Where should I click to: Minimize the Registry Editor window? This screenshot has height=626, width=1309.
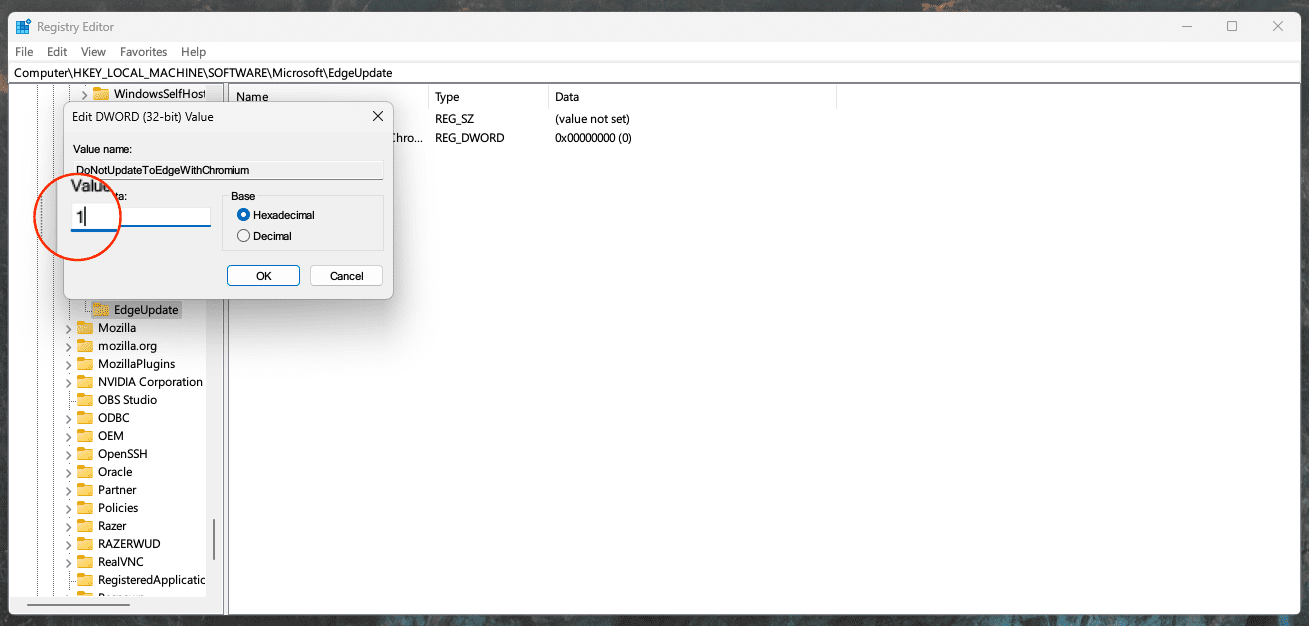1186,27
